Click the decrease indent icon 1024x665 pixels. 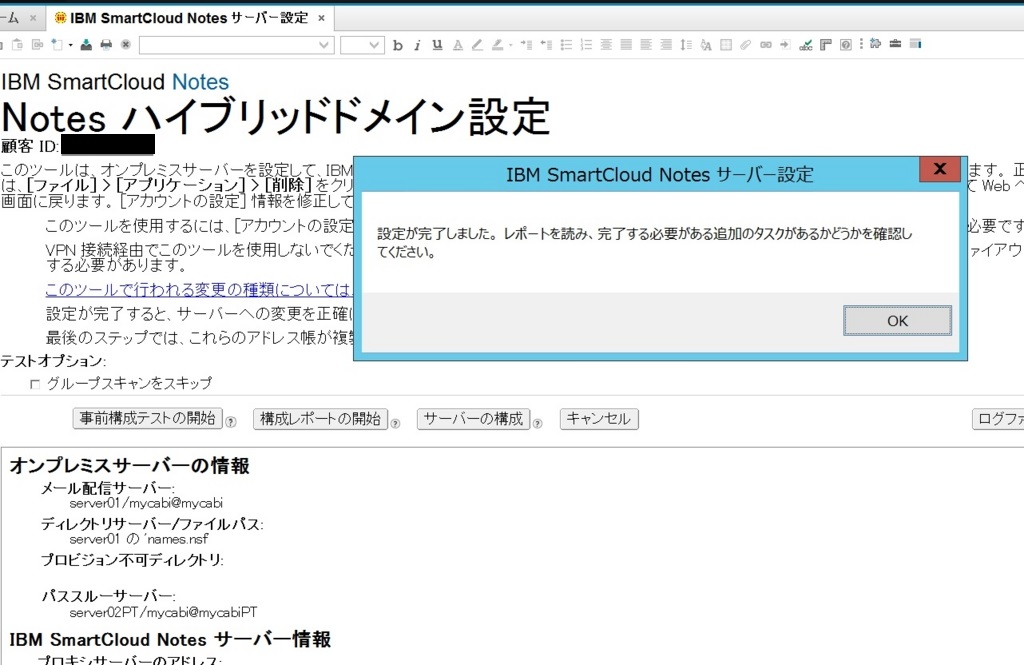pos(546,45)
